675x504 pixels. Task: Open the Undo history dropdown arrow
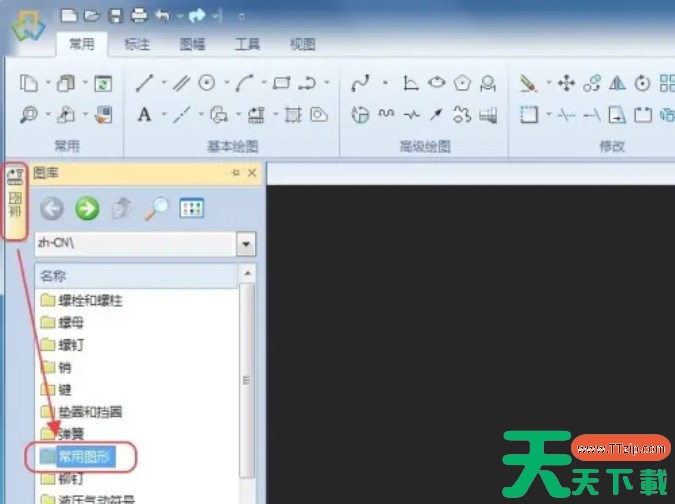[180, 16]
